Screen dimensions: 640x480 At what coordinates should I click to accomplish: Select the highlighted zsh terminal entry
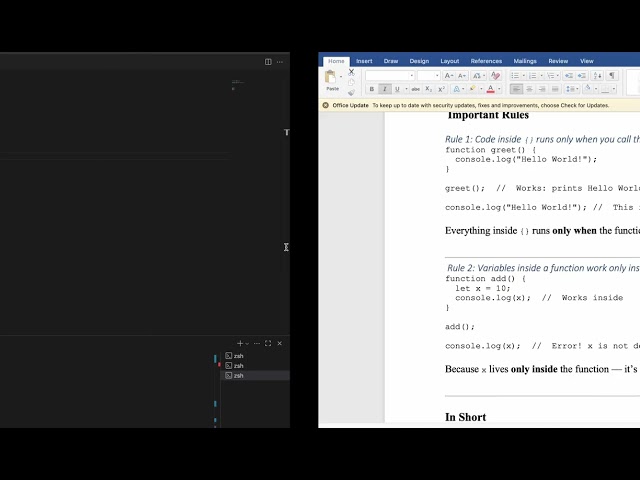pyautogui.click(x=255, y=376)
